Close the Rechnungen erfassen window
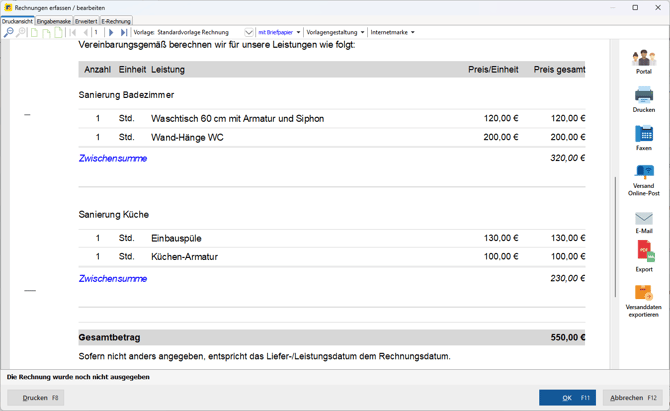The height and width of the screenshot is (411, 670). [658, 8]
